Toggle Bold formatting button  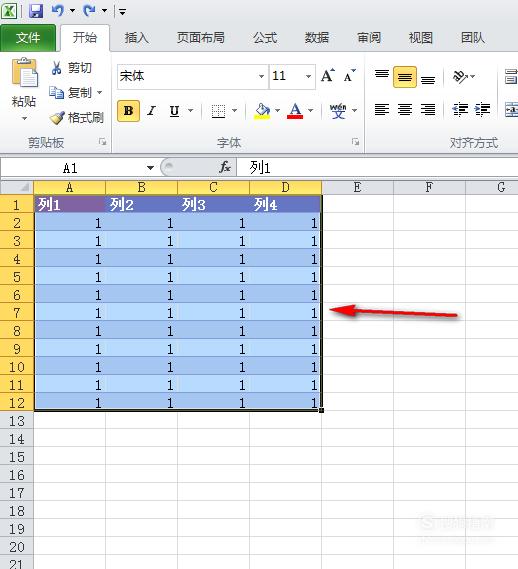click(x=129, y=111)
